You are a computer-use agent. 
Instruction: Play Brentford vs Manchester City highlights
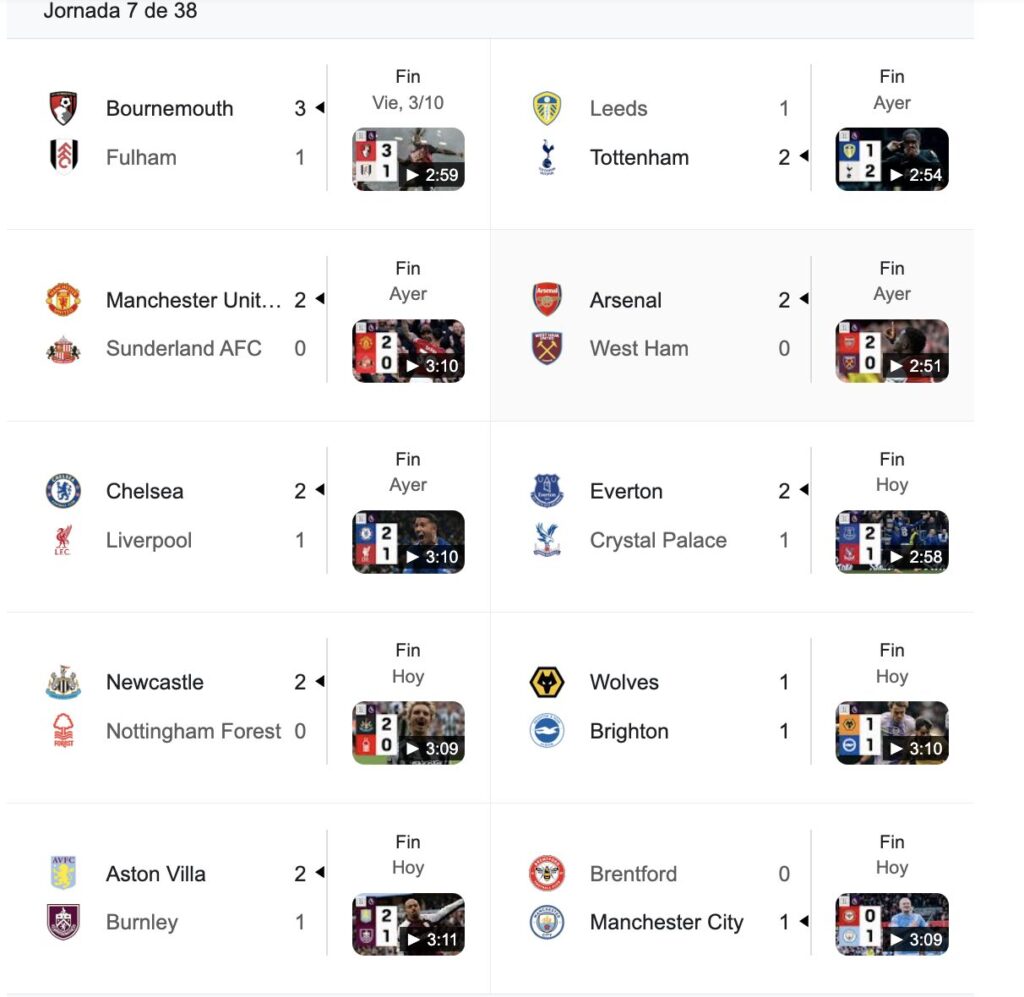892,924
